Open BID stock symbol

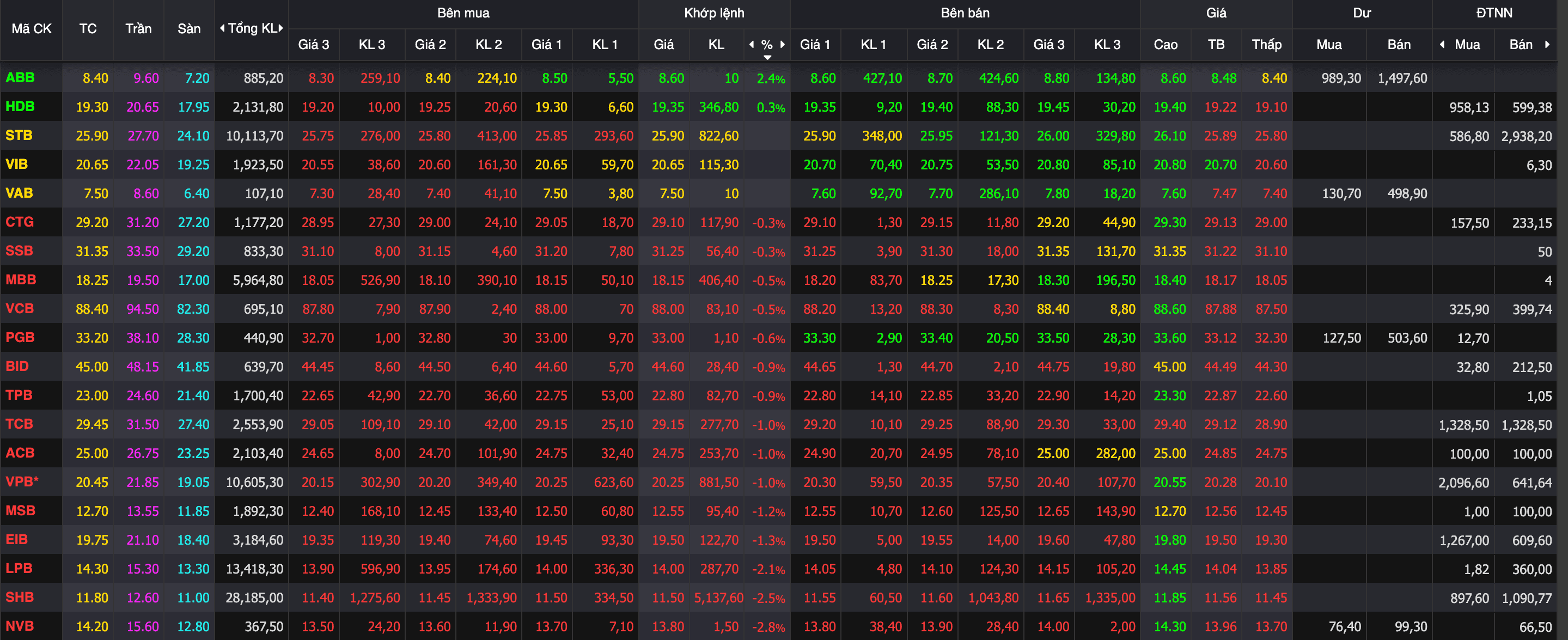[17, 367]
